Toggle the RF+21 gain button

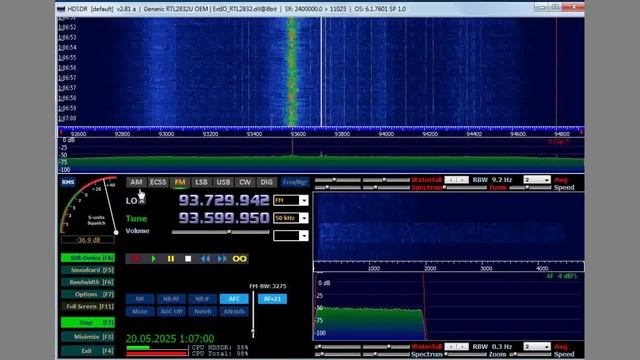click(x=272, y=299)
